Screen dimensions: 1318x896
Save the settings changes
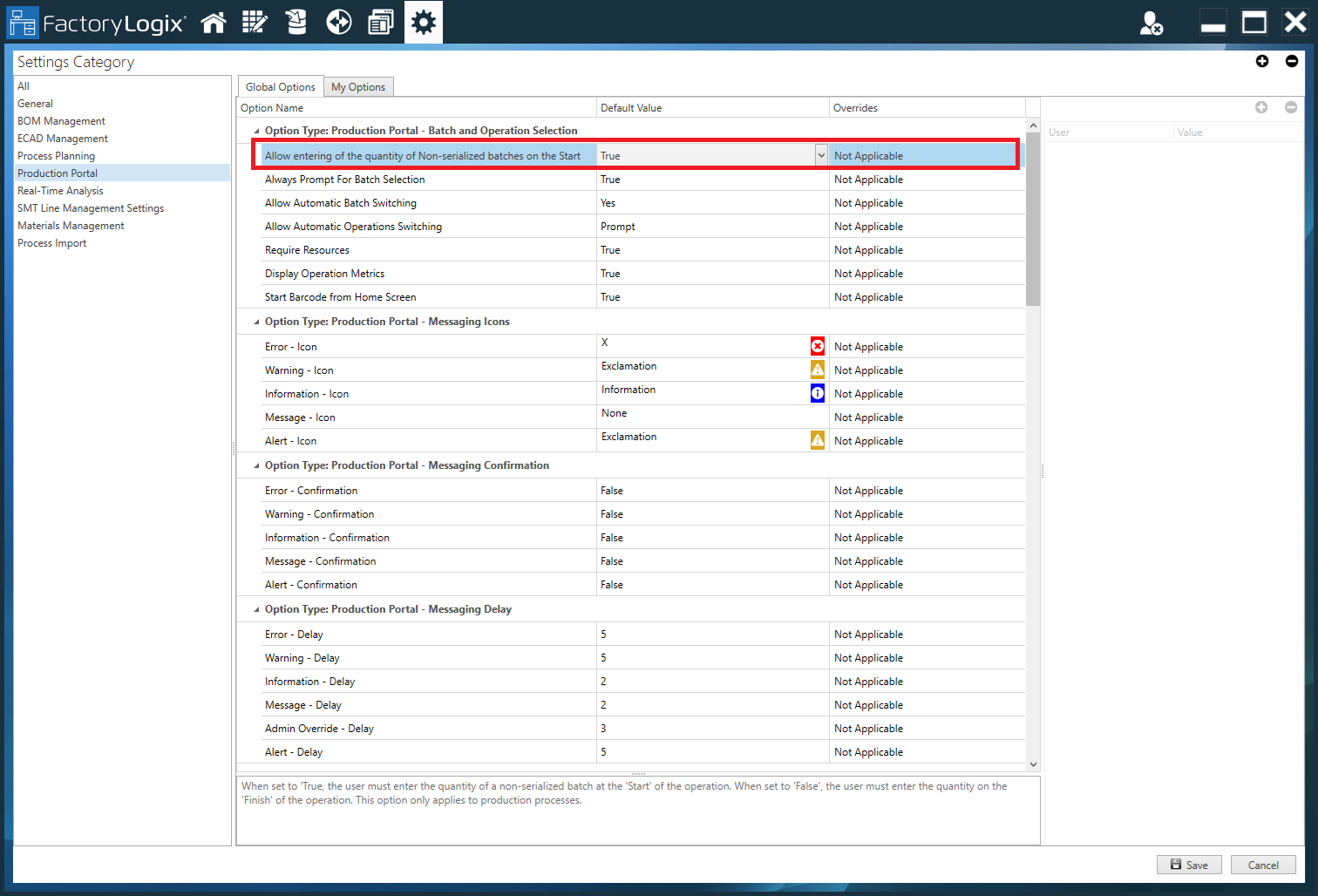1189,864
